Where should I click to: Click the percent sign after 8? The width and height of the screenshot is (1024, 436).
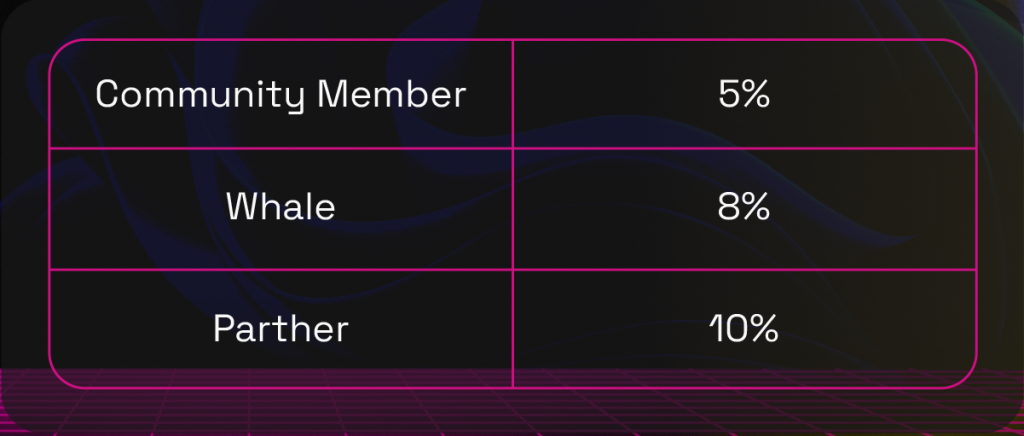[756, 208]
